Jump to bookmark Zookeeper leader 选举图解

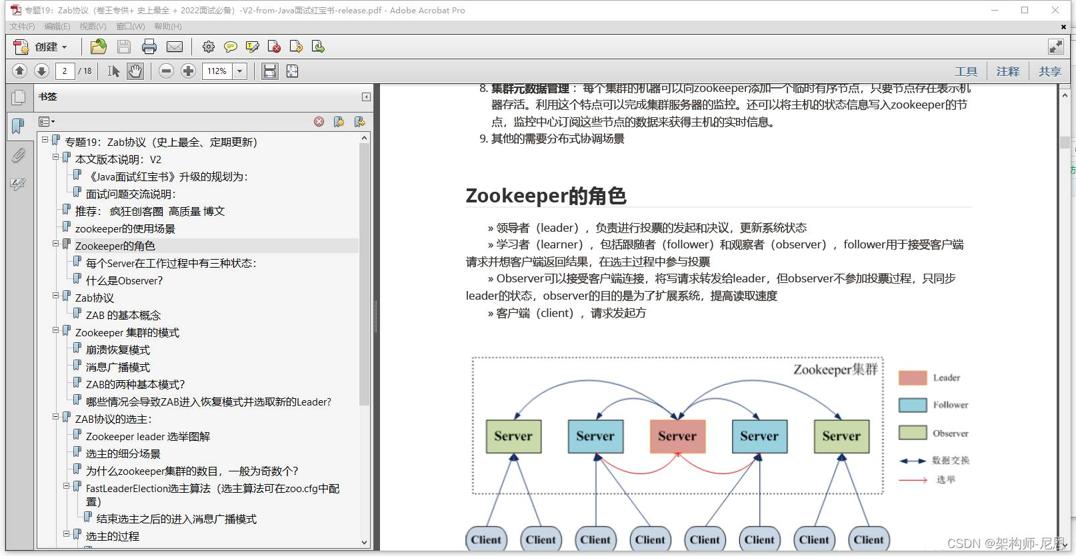pos(148,436)
